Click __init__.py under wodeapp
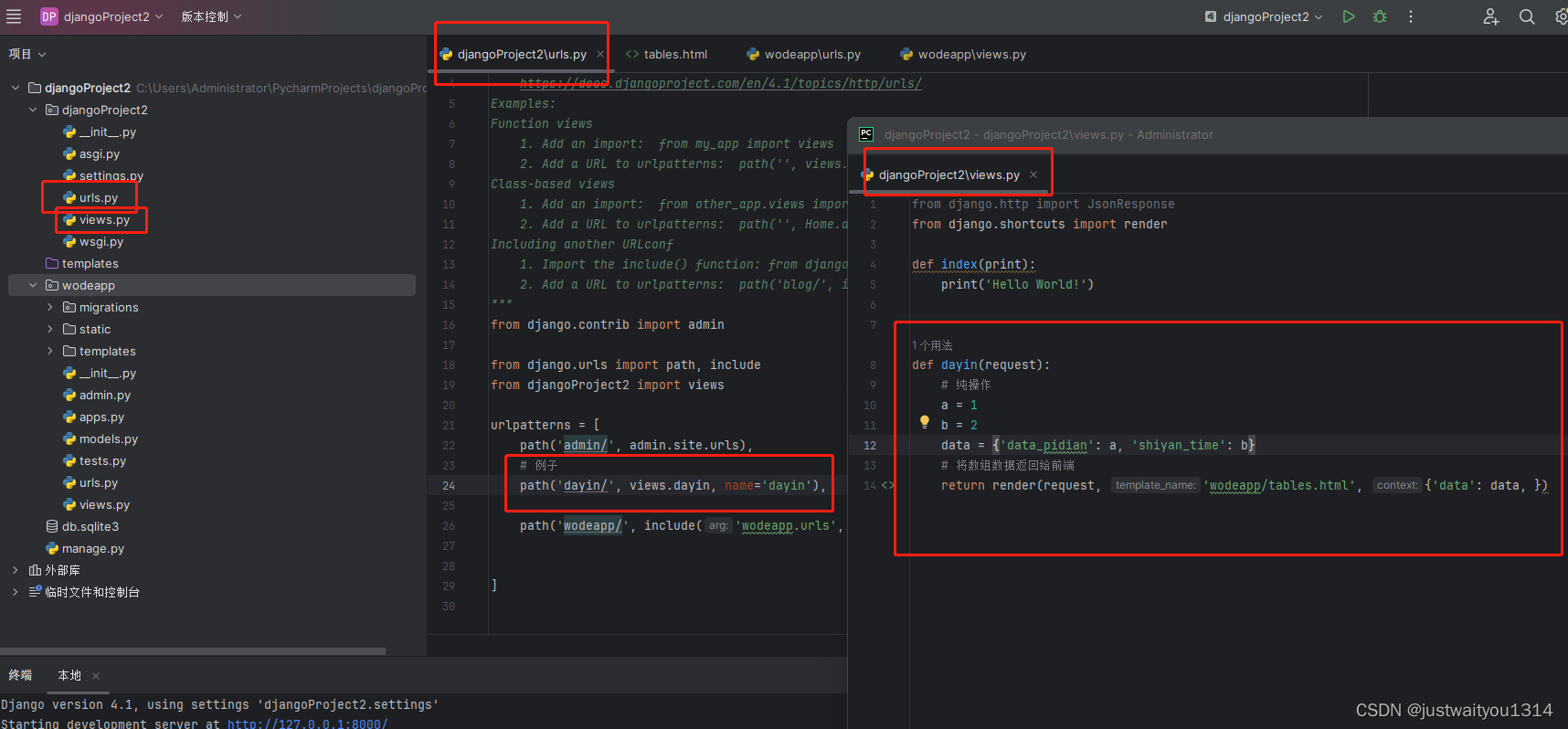 [100, 373]
